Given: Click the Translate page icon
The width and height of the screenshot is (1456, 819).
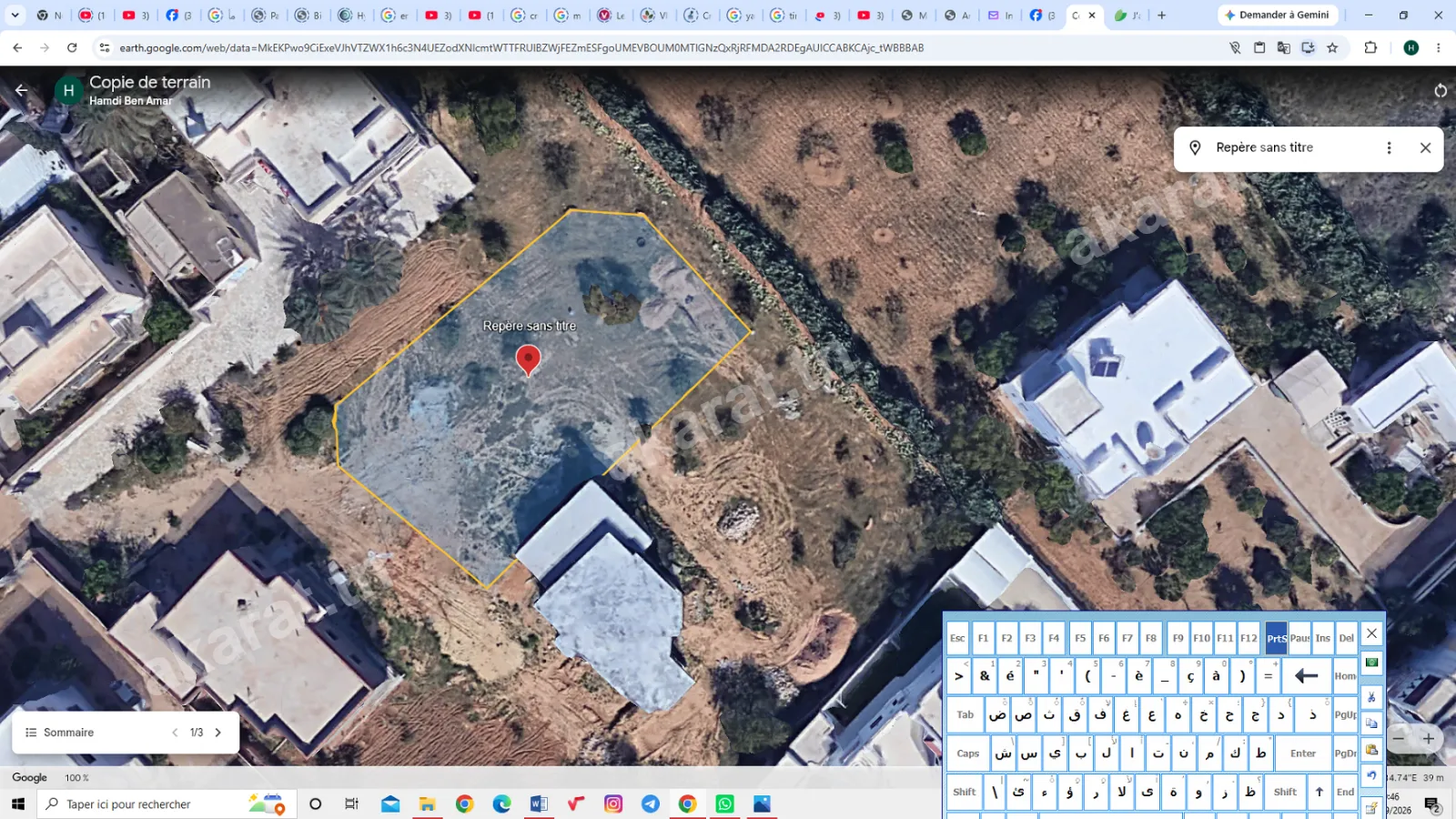Looking at the screenshot, I should (x=1283, y=48).
